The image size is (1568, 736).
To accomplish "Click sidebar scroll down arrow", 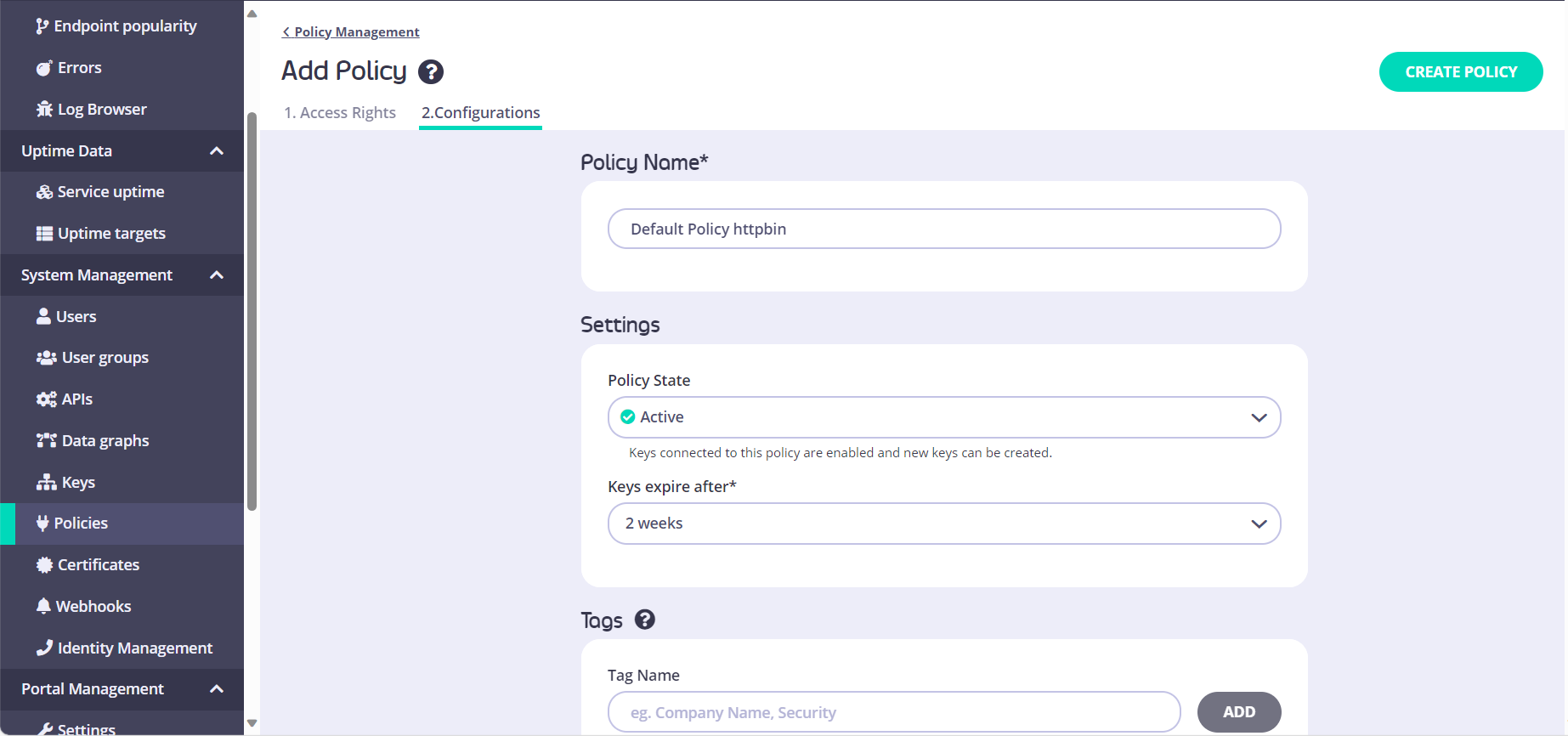I will click(252, 724).
